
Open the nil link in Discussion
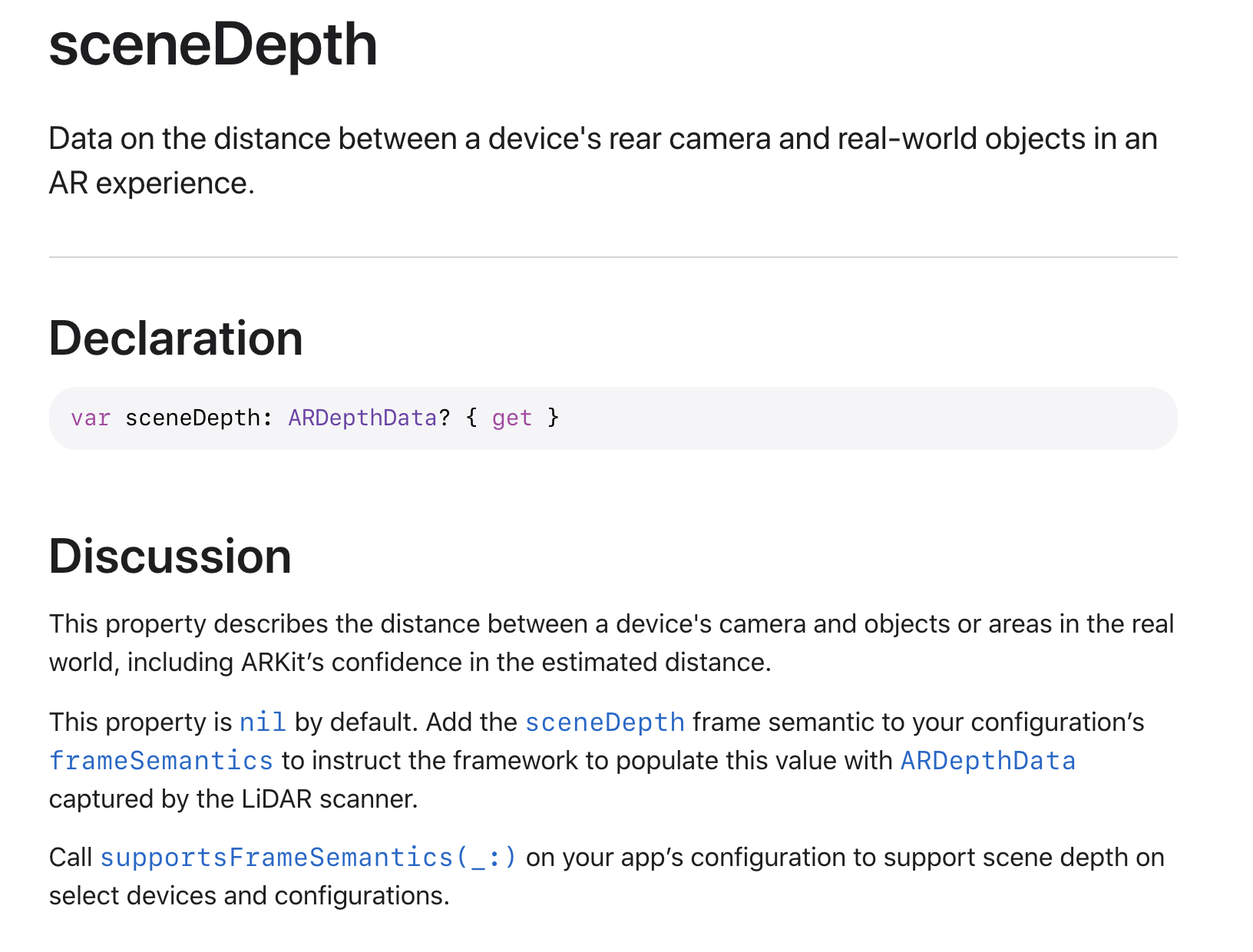coord(262,722)
